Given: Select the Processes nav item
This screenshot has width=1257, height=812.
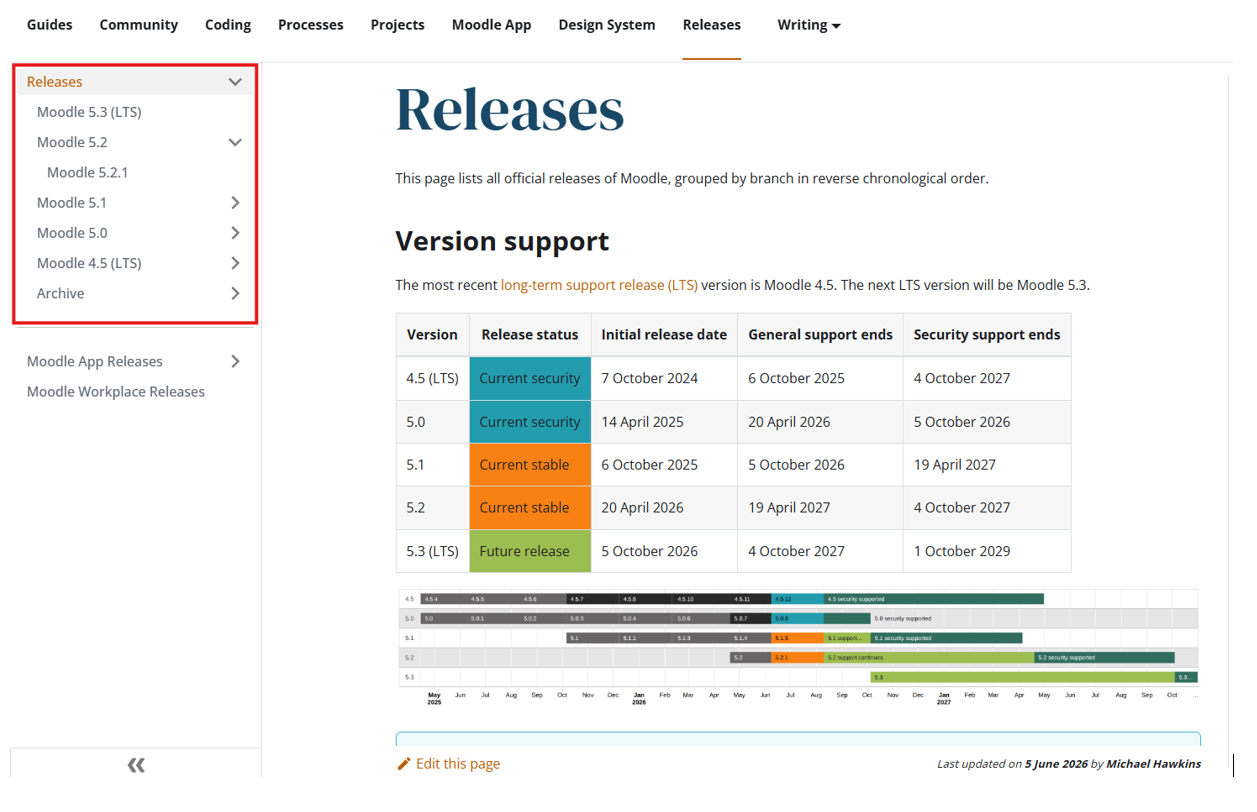Looking at the screenshot, I should click(x=311, y=25).
